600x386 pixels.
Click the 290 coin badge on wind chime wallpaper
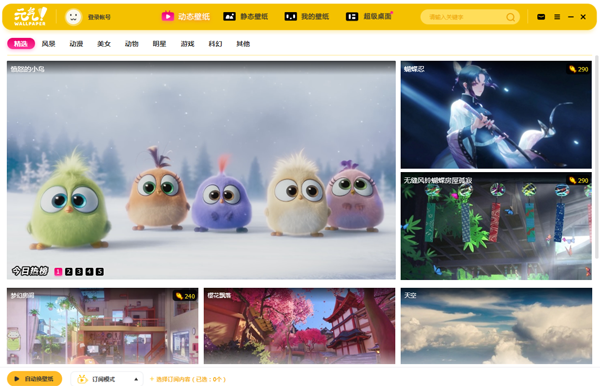pyautogui.click(x=578, y=180)
